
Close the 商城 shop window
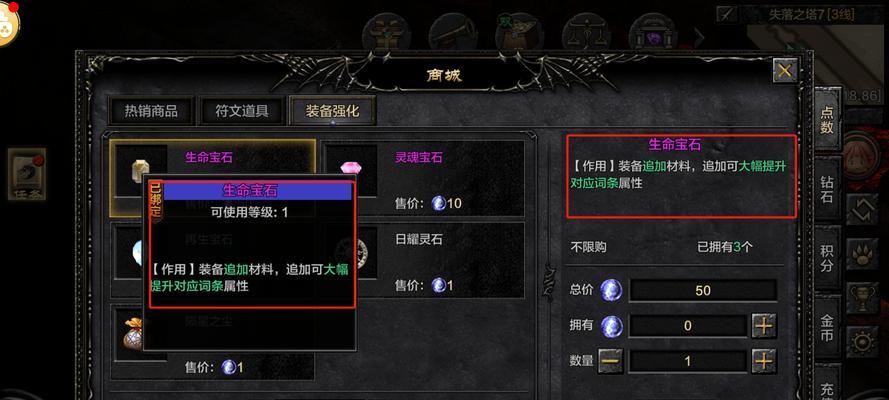(x=785, y=71)
